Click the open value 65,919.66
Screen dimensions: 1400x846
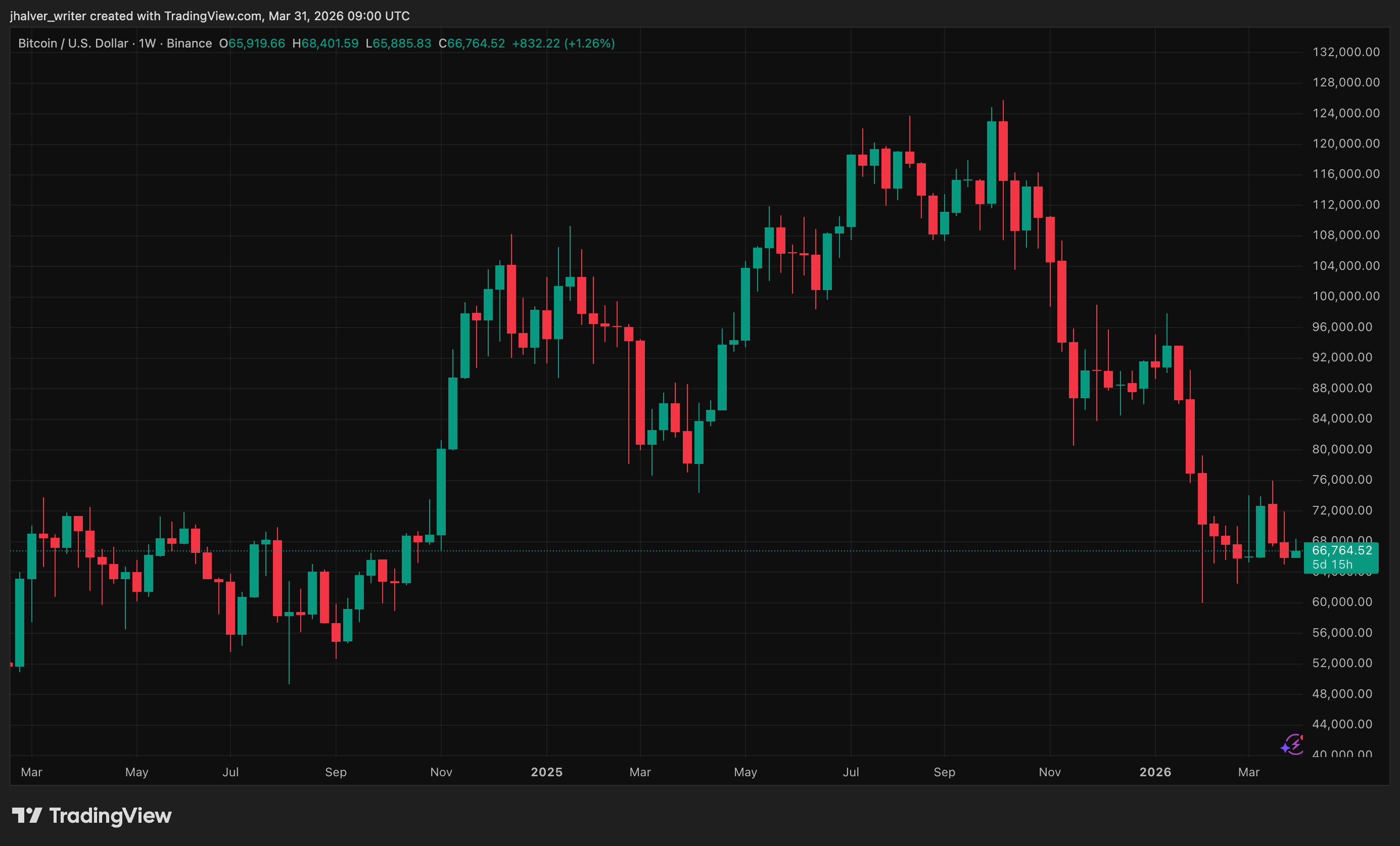pos(256,43)
